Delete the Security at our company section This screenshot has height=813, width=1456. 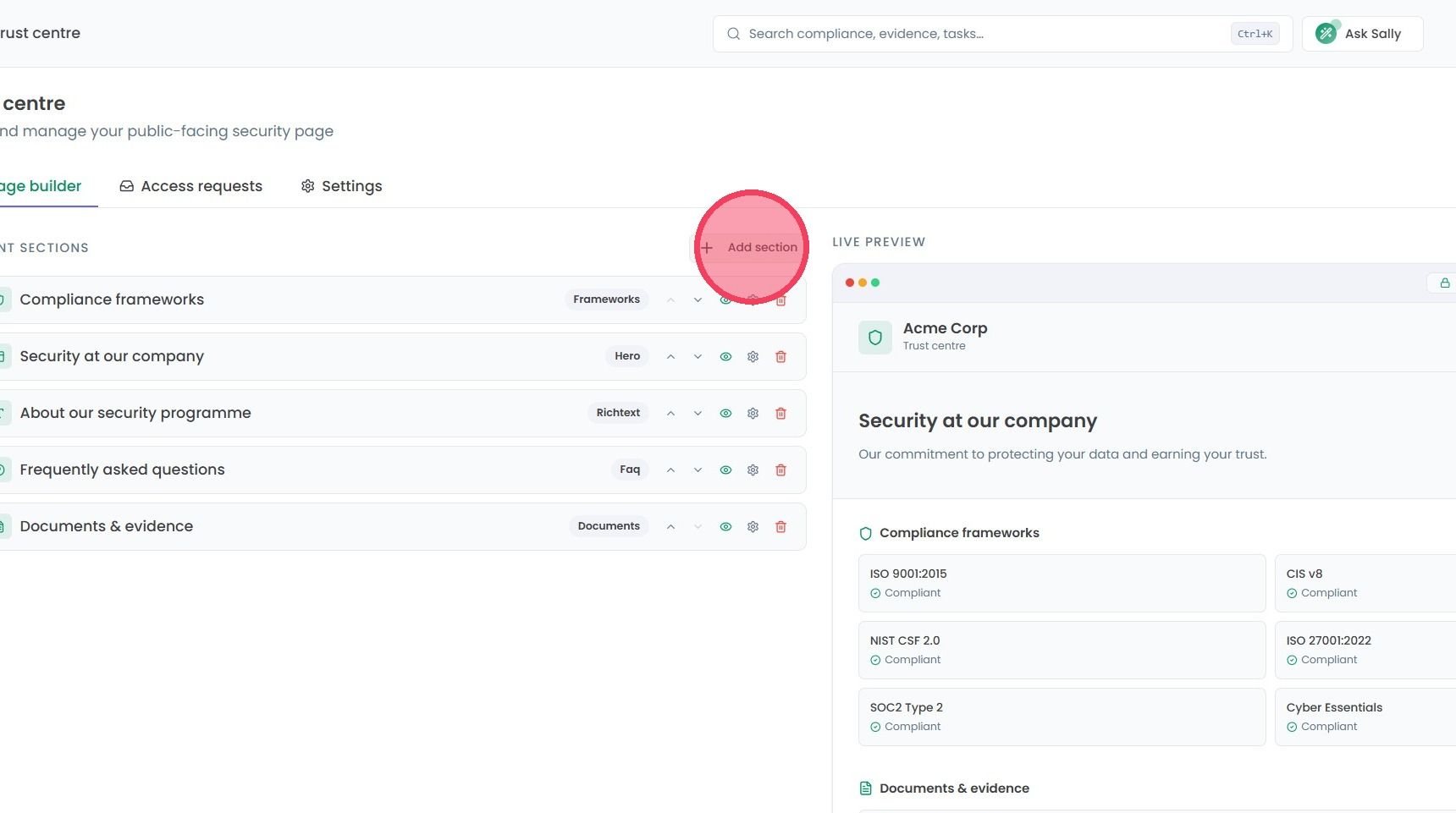pos(780,357)
